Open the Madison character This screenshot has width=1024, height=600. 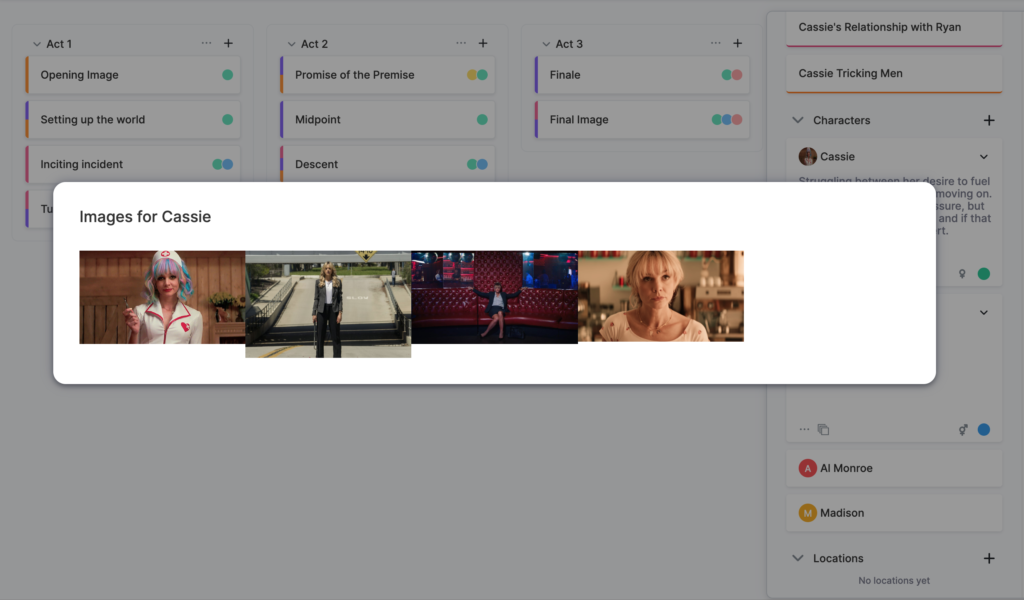point(894,513)
